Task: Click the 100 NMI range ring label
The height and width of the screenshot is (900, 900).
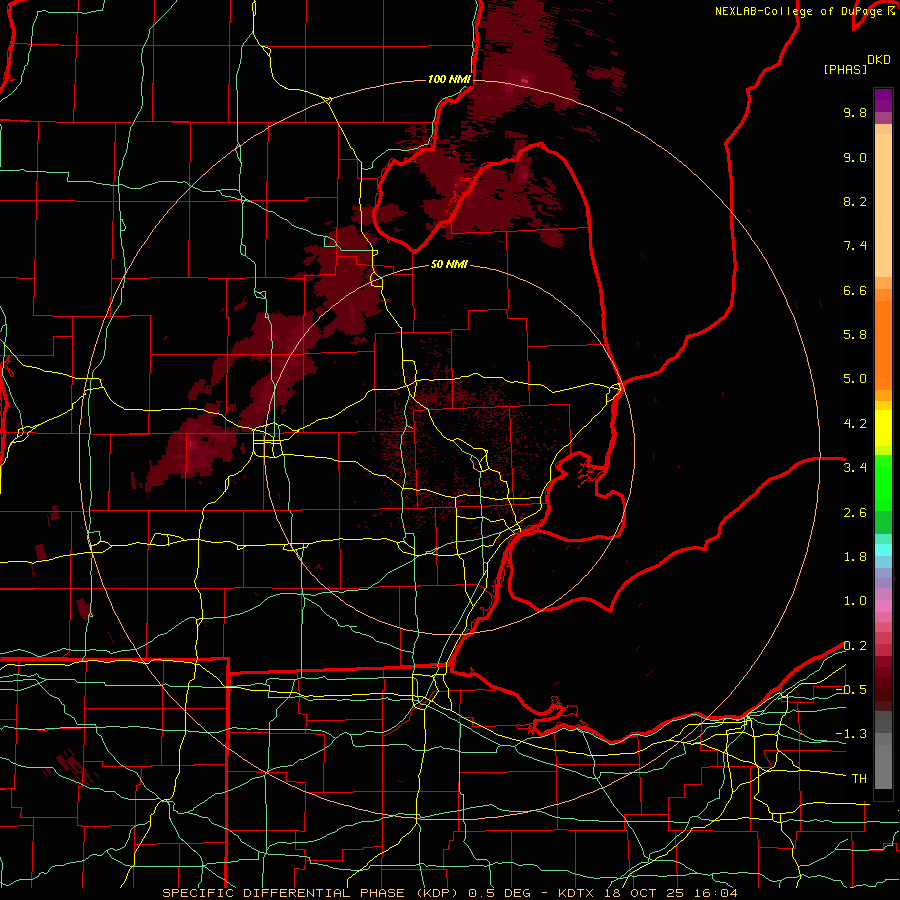Action: (x=449, y=79)
